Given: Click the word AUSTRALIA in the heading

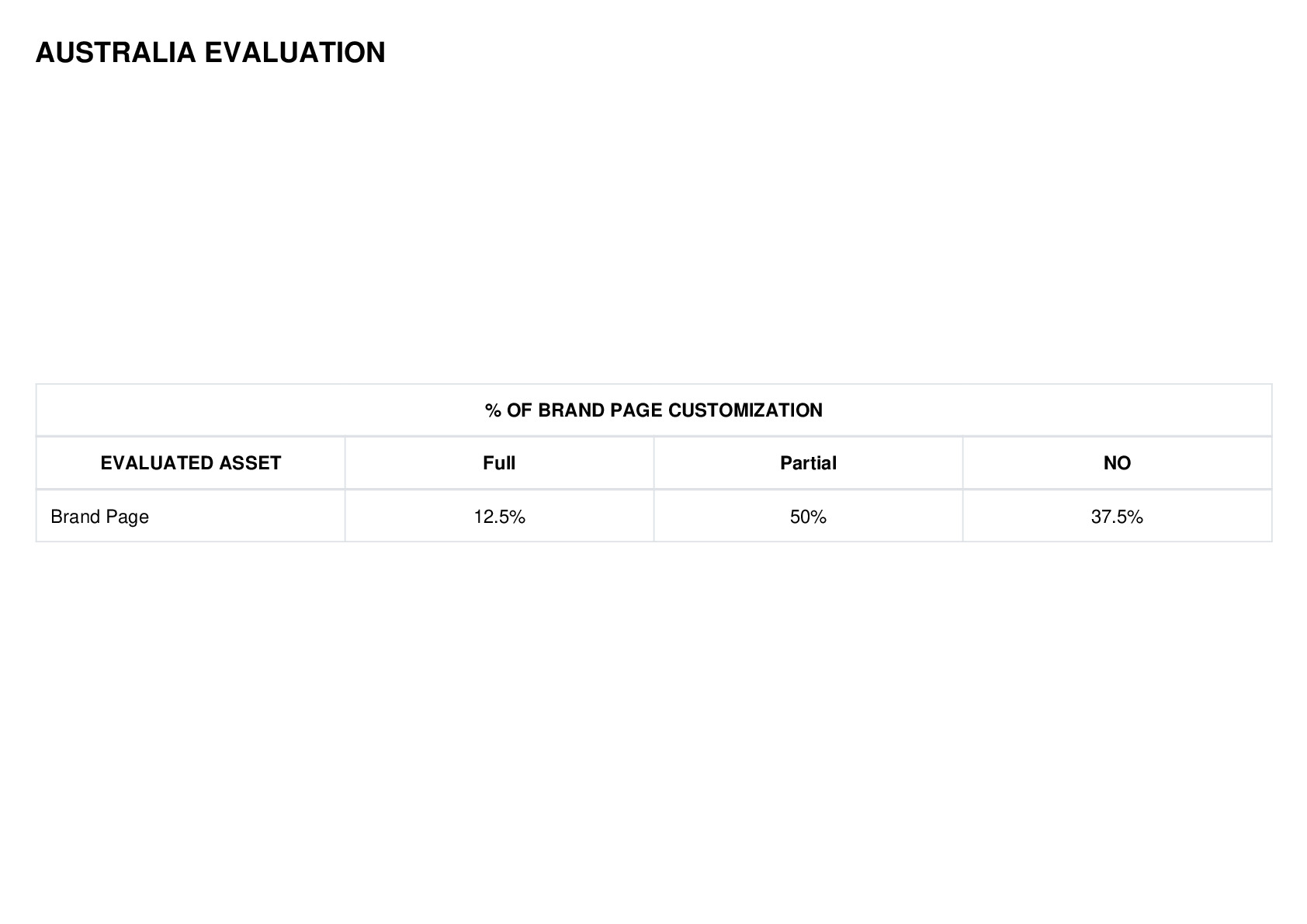Looking at the screenshot, I should tap(116, 53).
